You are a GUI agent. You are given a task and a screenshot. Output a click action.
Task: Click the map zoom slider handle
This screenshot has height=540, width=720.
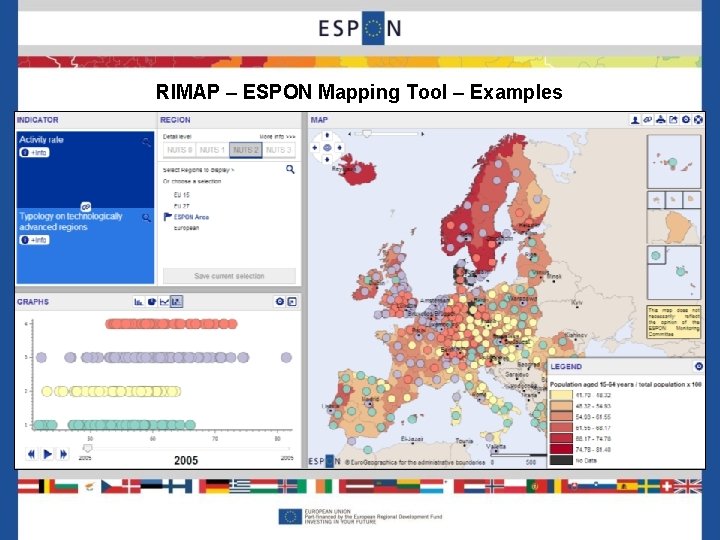pyautogui.click(x=366, y=134)
